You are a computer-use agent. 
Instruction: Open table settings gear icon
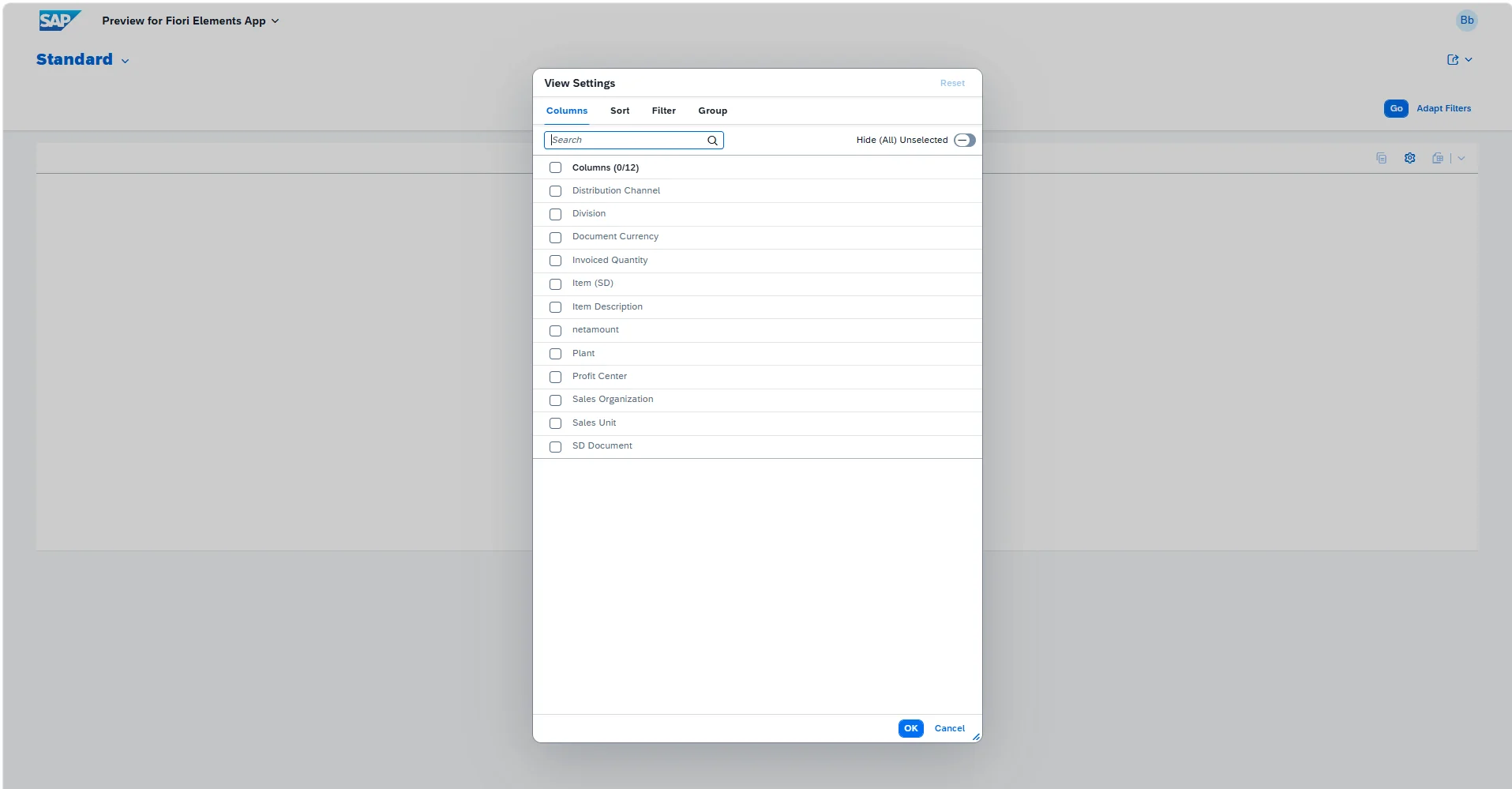tap(1409, 159)
